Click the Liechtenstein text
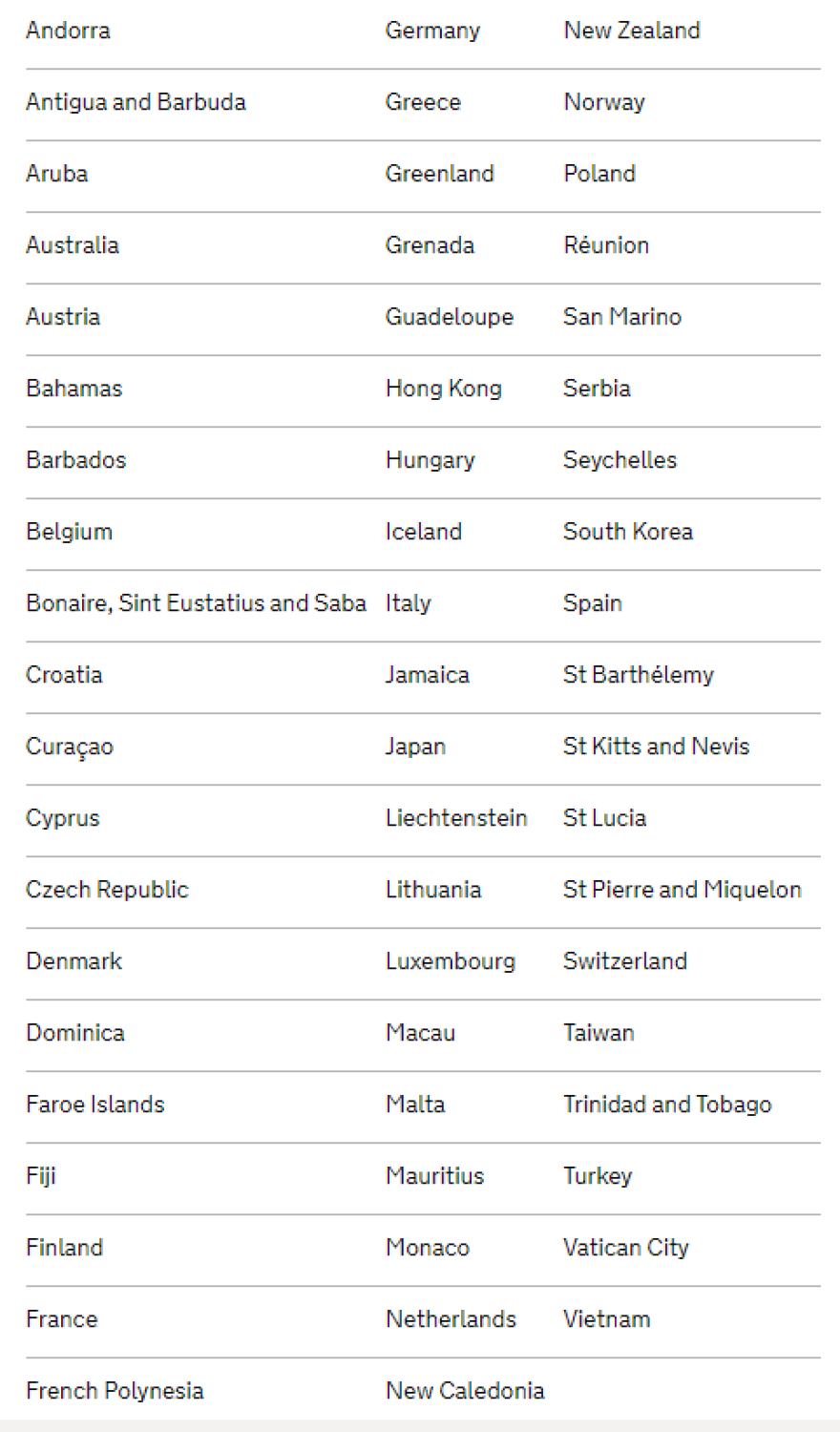Screen dimensions: 840x1432 455,818
